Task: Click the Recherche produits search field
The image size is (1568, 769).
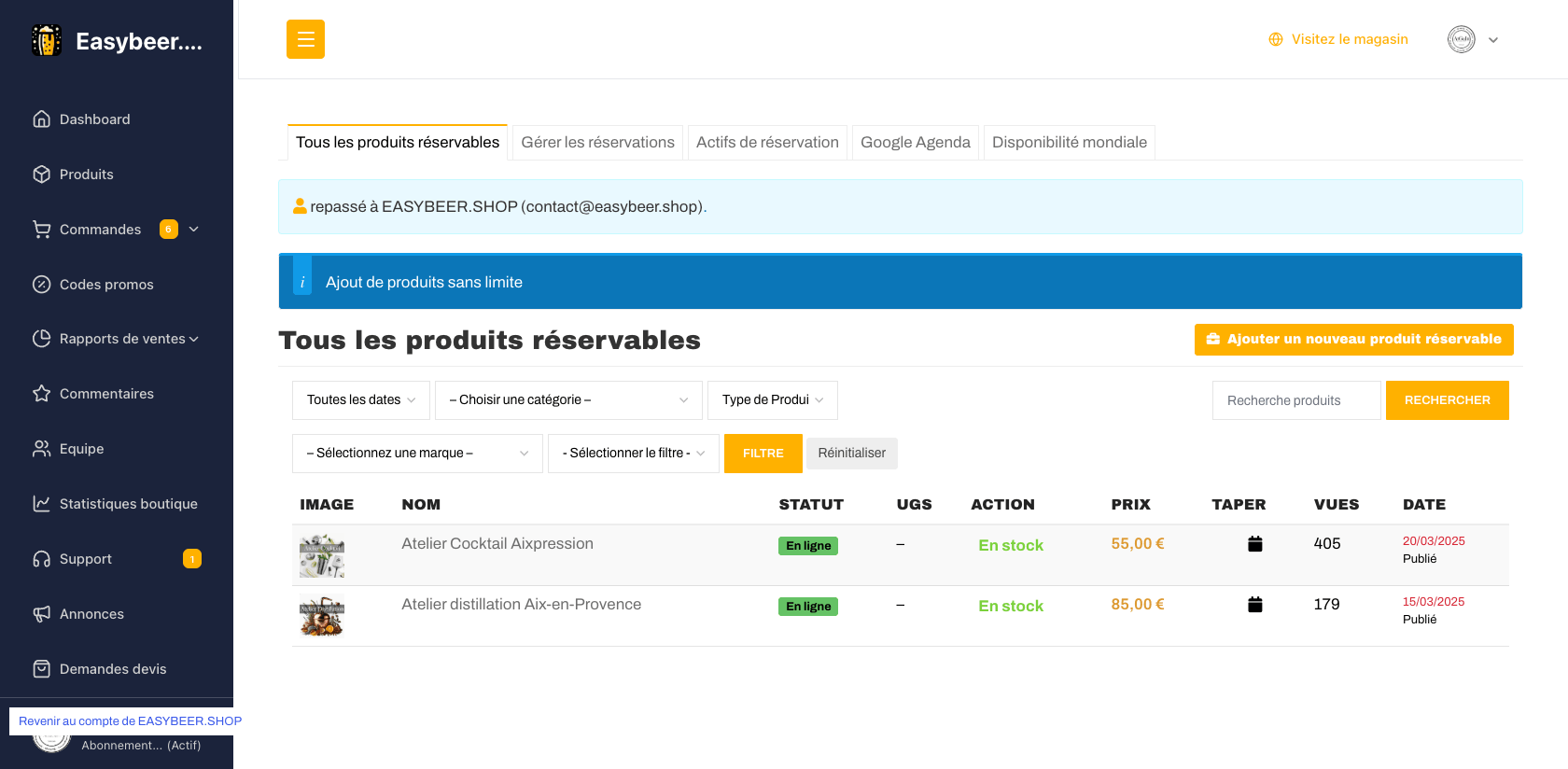Action: click(x=1295, y=400)
